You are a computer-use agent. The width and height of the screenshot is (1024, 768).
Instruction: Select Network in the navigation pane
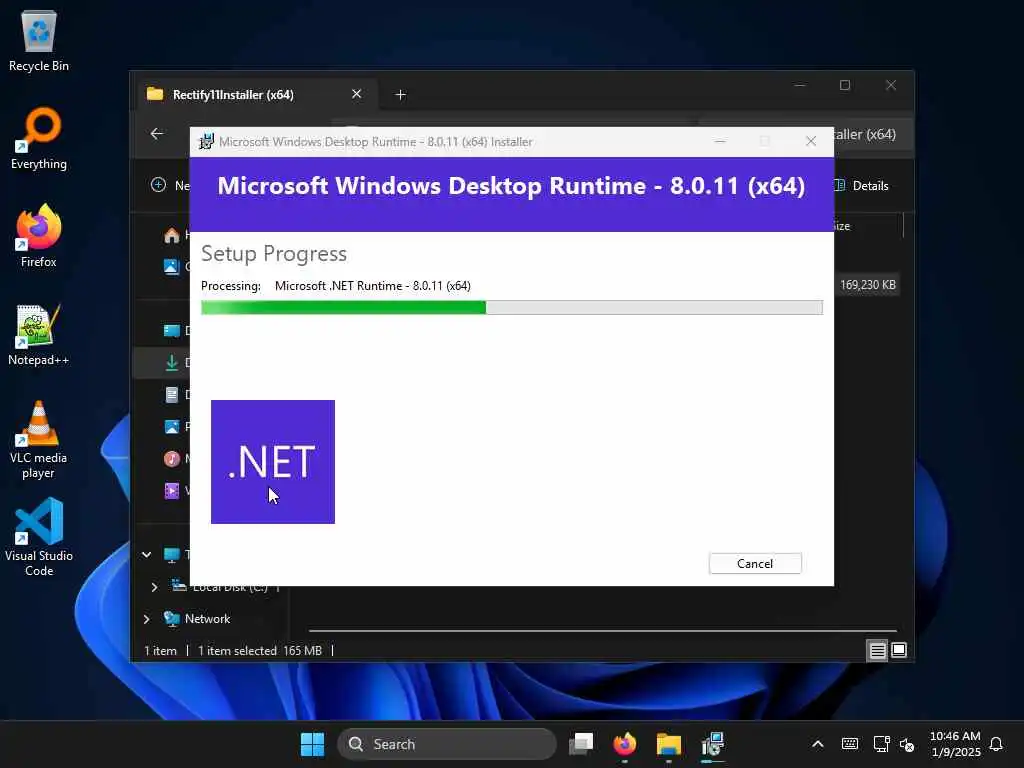pyautogui.click(x=207, y=618)
